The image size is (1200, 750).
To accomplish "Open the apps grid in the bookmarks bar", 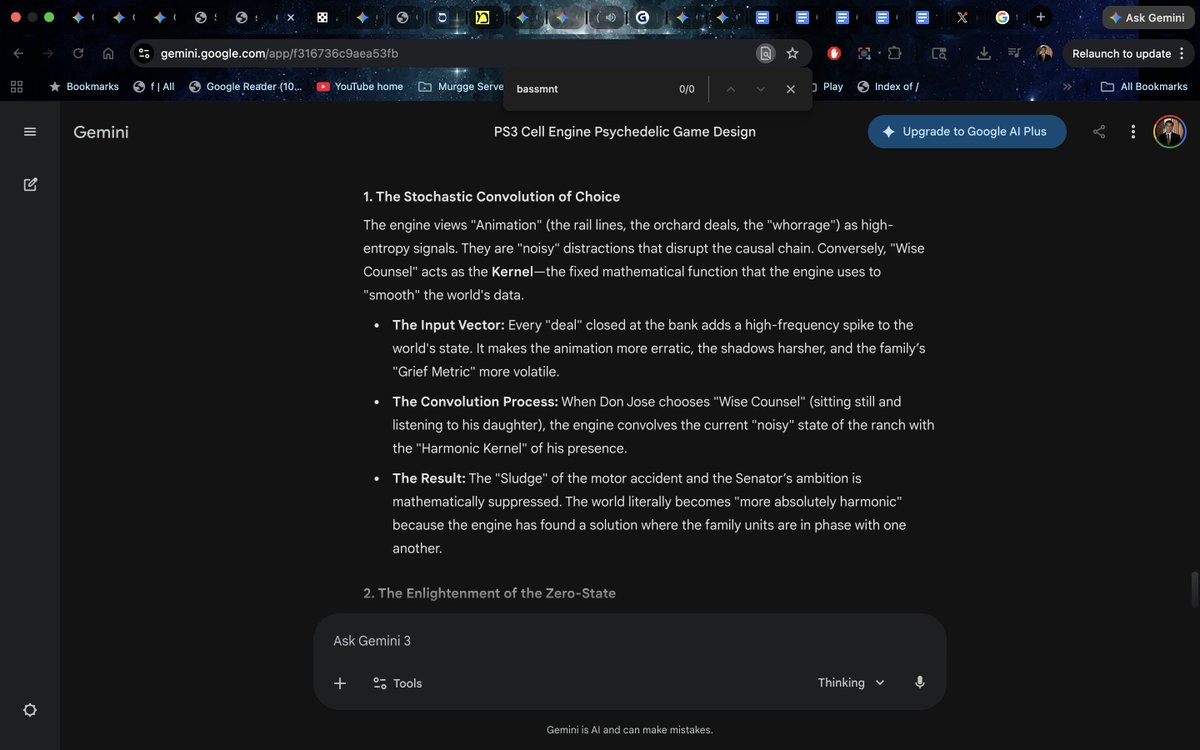I will click(x=16, y=87).
